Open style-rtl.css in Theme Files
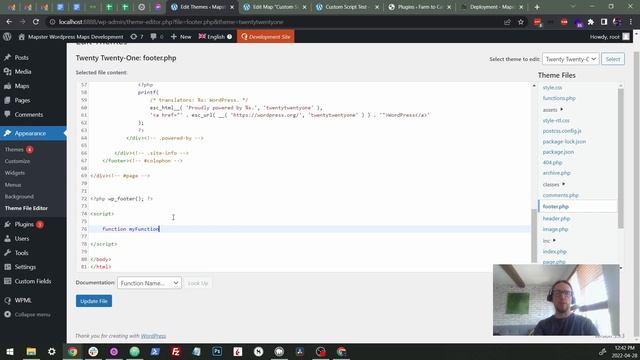640x360 pixels. 556,120
